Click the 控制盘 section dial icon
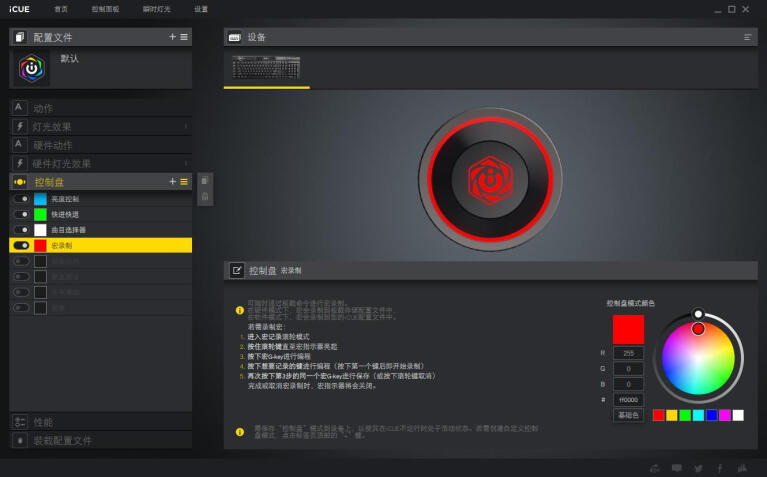 click(20, 182)
